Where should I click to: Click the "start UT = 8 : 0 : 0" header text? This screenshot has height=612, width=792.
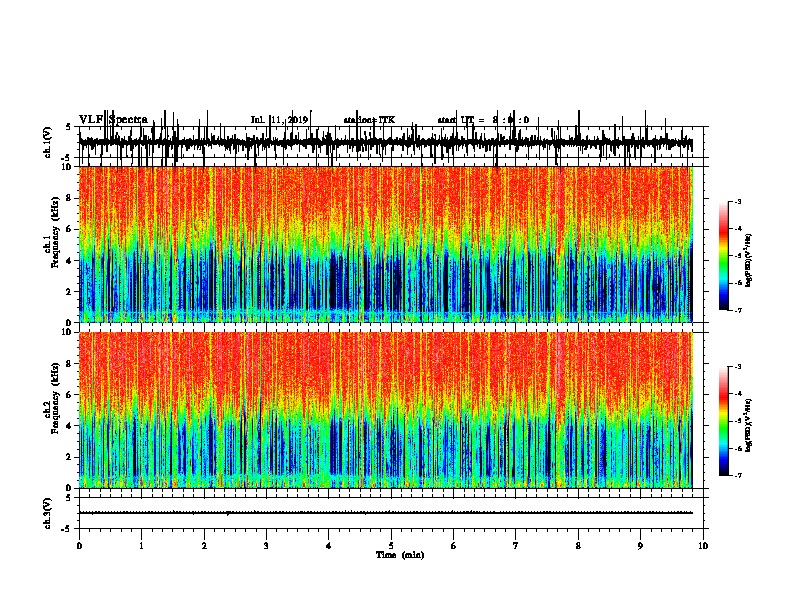(483, 120)
